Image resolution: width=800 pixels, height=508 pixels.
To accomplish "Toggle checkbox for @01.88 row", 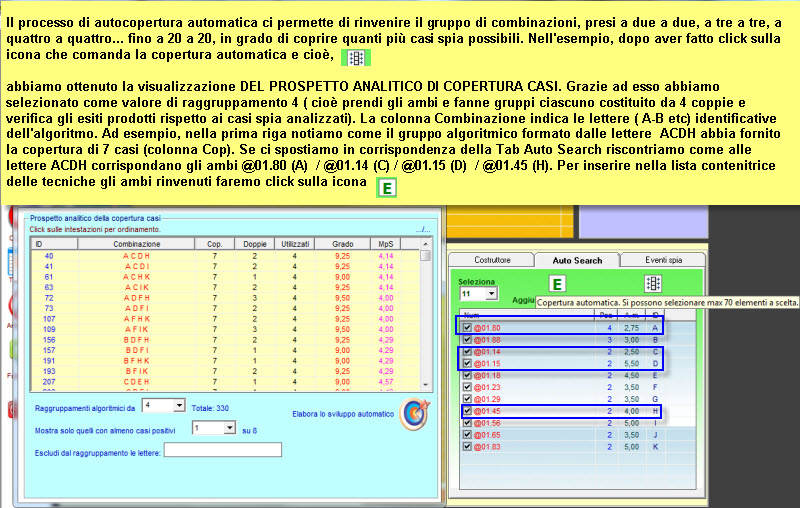I will coord(467,340).
